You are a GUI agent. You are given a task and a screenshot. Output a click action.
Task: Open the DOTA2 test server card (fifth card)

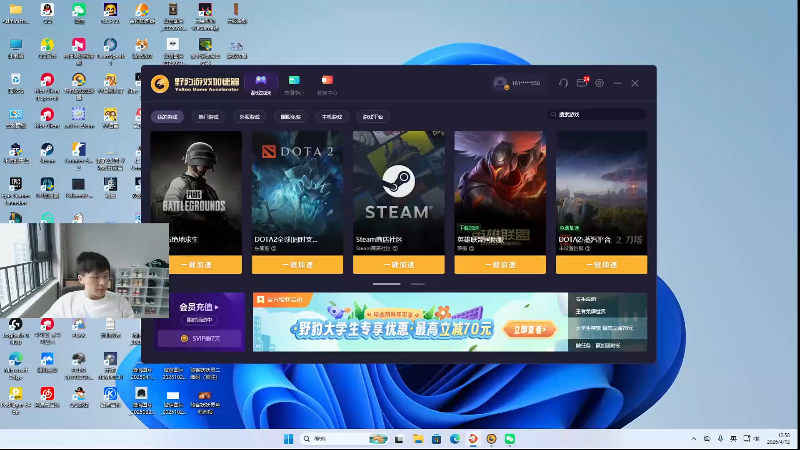tap(602, 193)
